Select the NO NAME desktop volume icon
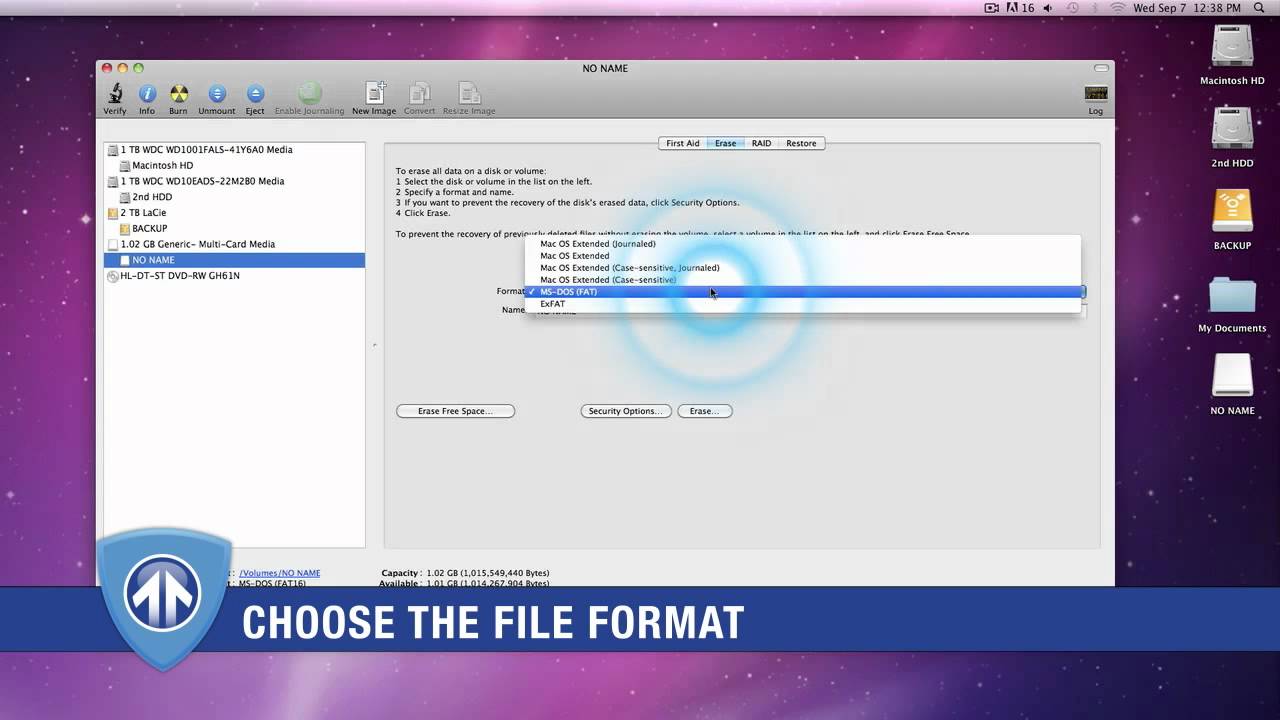The image size is (1280, 720). click(1232, 377)
